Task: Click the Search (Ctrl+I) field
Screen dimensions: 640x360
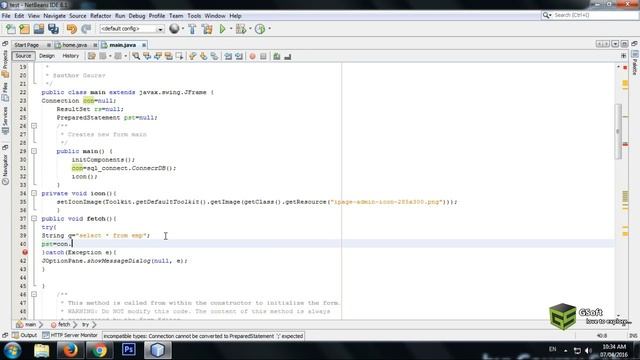Action: (x=590, y=15)
